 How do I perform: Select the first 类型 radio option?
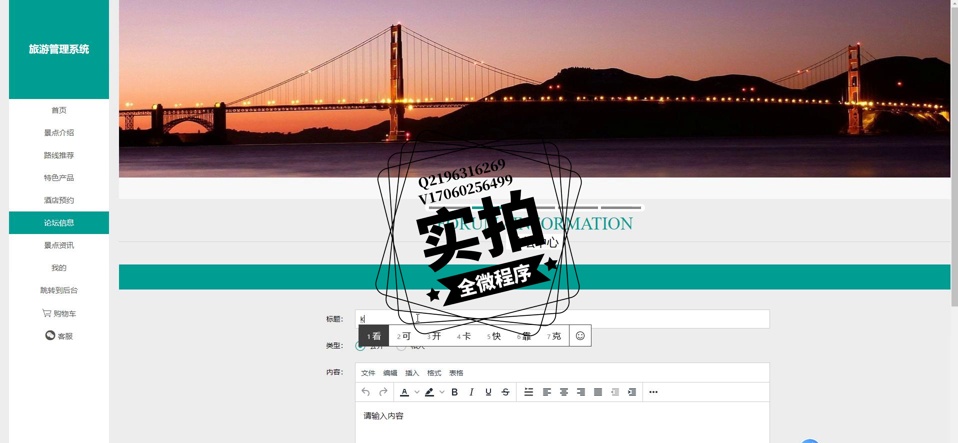[x=360, y=346]
